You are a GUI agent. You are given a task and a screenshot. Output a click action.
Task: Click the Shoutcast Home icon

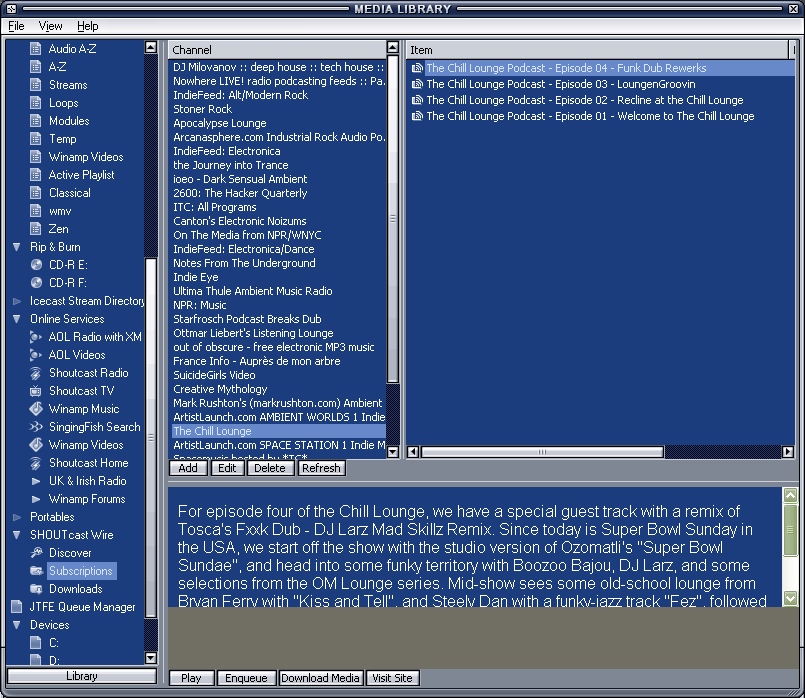click(35, 463)
